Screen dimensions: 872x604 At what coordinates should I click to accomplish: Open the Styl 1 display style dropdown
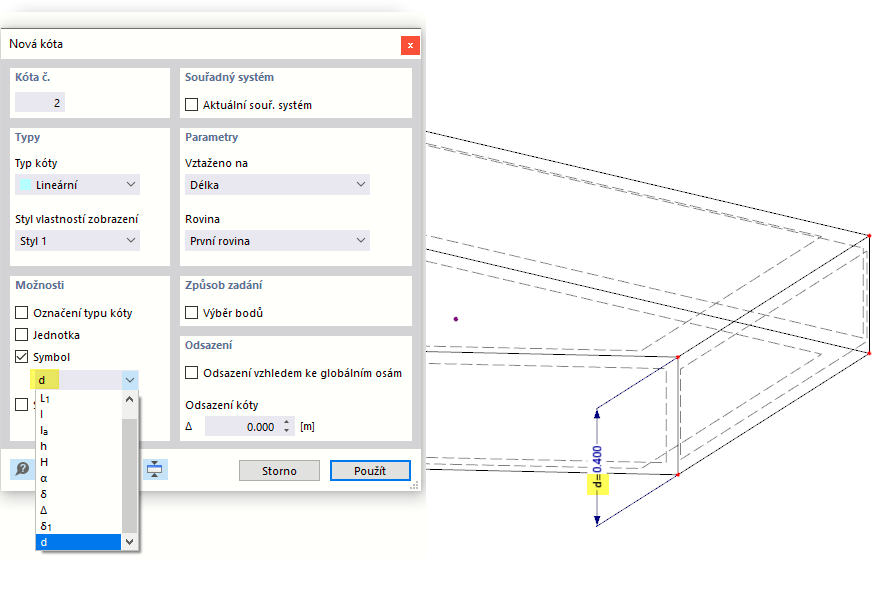77,241
